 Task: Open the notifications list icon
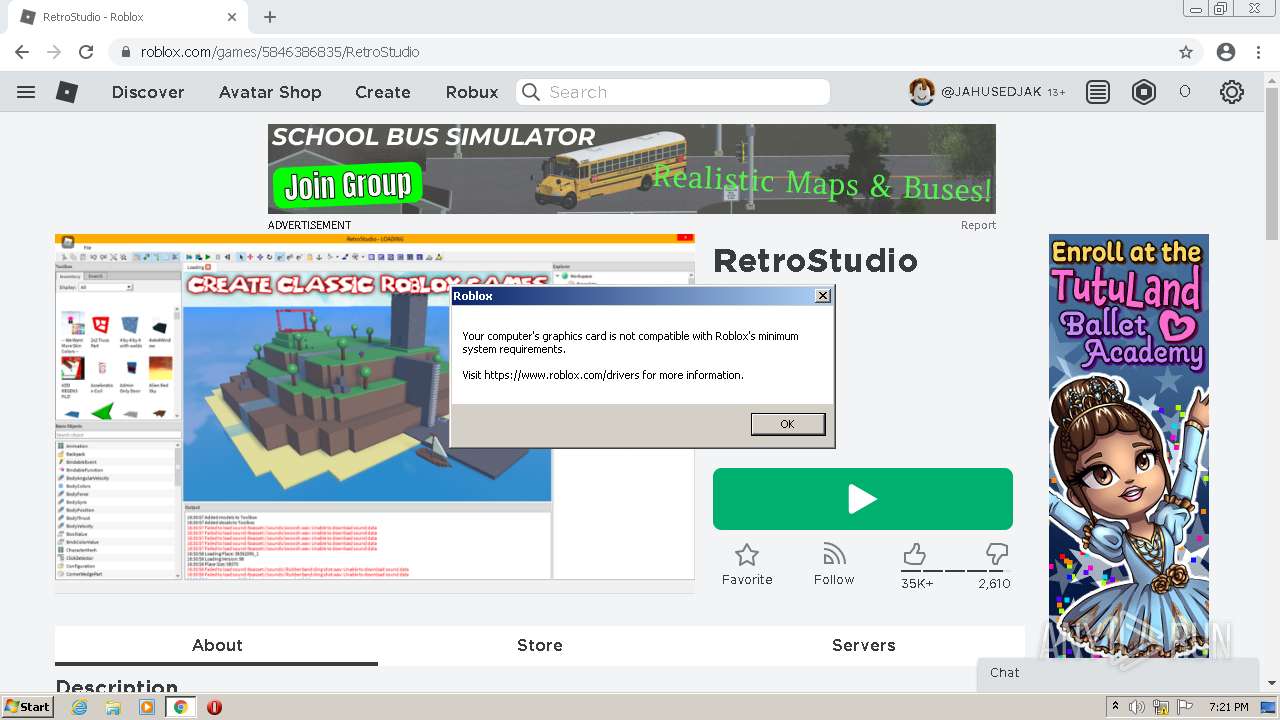click(x=1098, y=92)
